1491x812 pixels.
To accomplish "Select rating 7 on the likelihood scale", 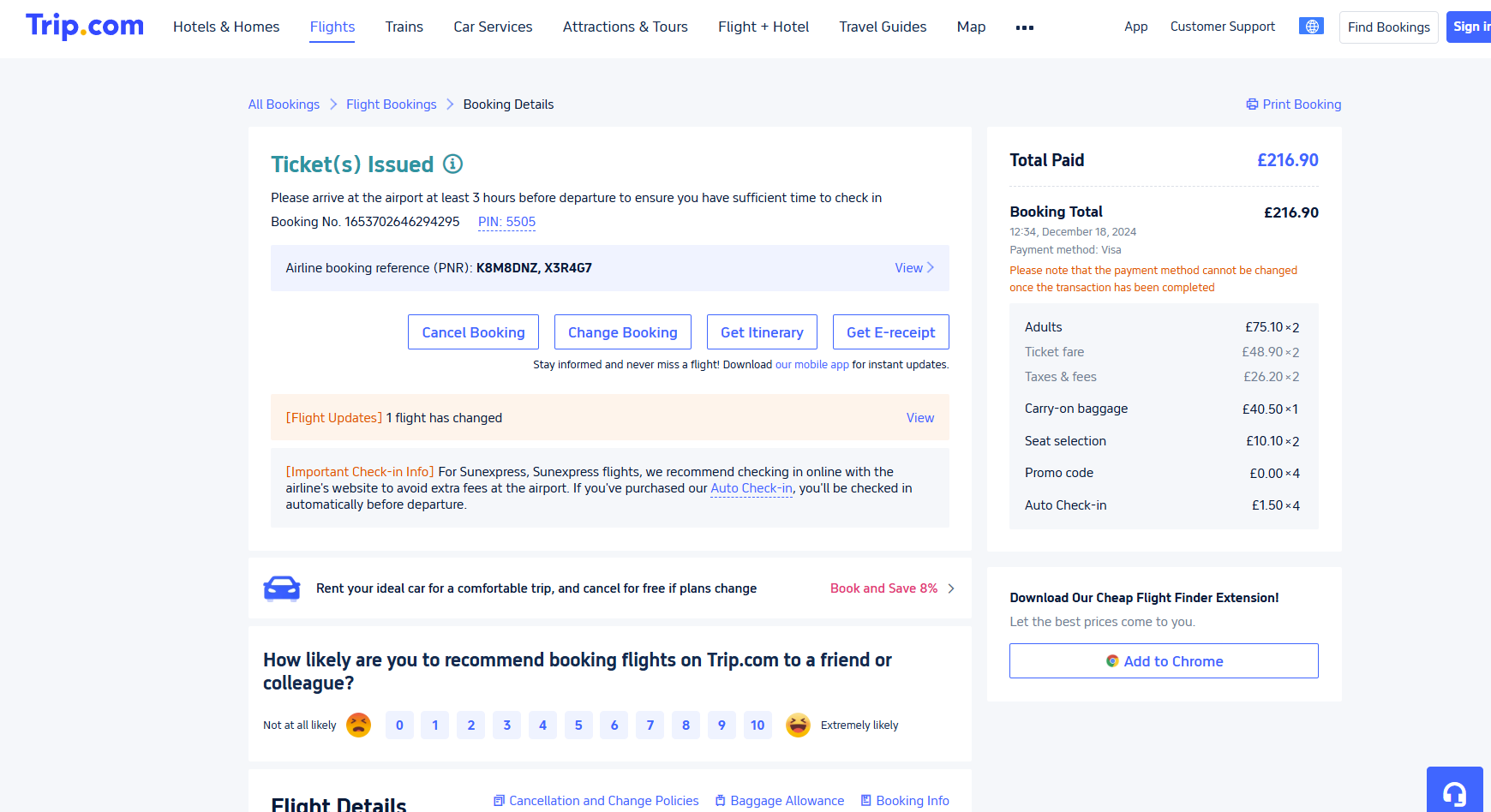I will coord(650,725).
